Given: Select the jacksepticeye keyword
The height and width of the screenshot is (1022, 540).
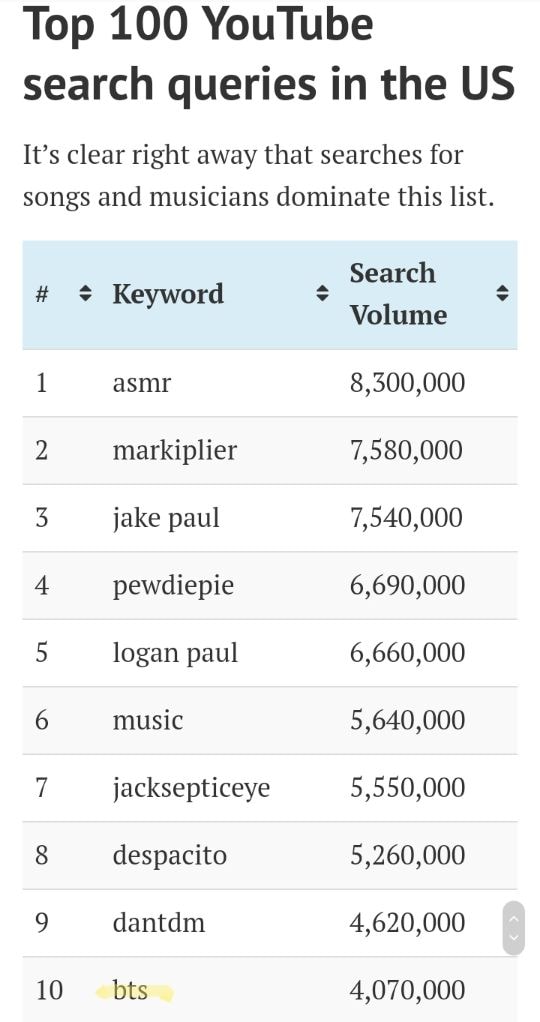Looking at the screenshot, I should point(191,789).
